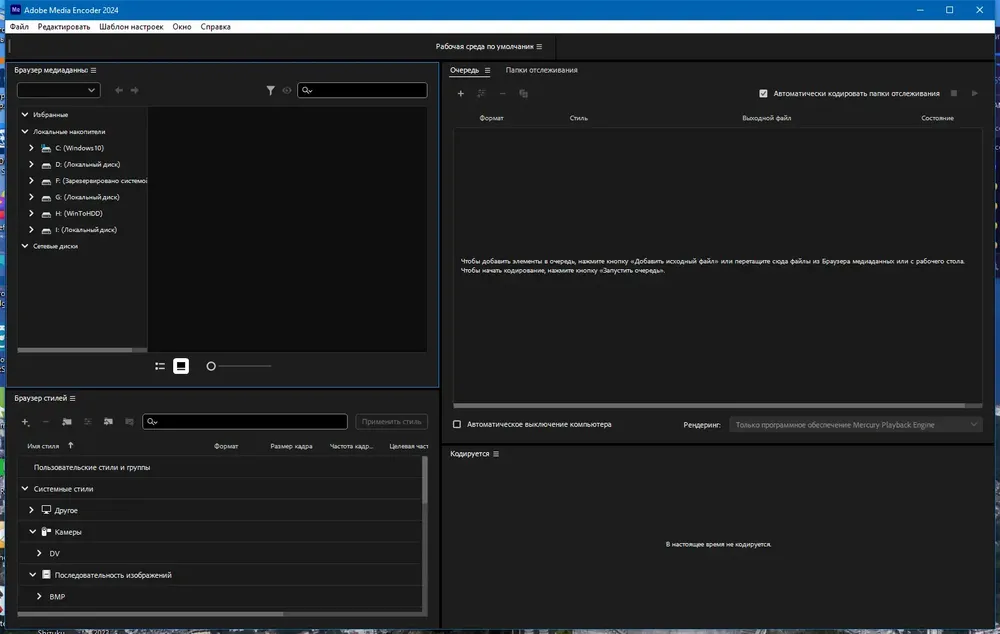Enable automatic computer shutdown checkbox

457,424
